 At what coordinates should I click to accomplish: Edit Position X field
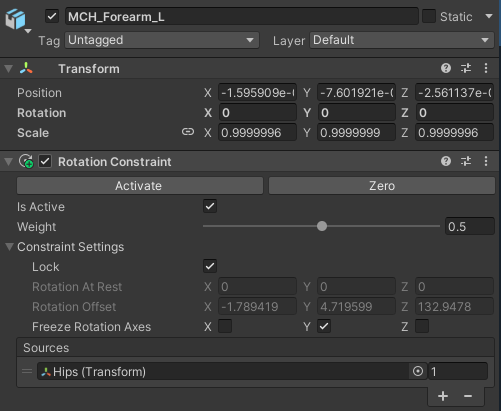point(257,93)
